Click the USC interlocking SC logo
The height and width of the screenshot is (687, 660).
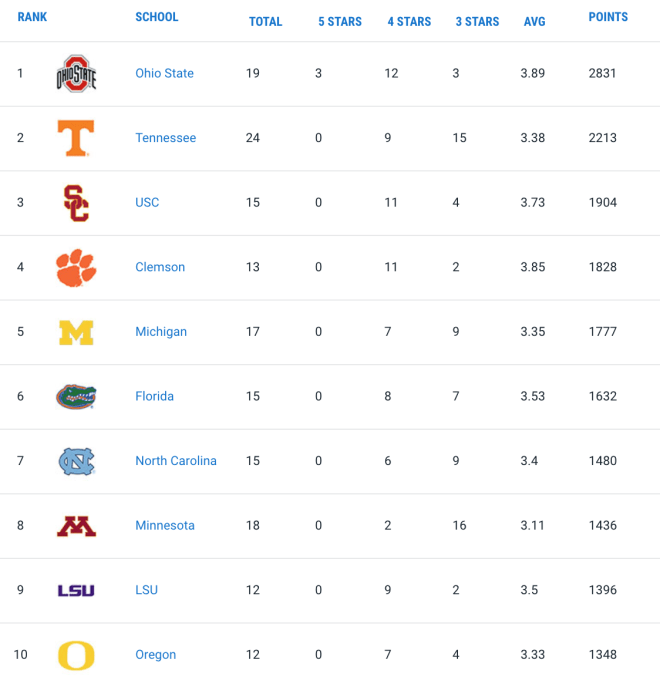tap(76, 203)
